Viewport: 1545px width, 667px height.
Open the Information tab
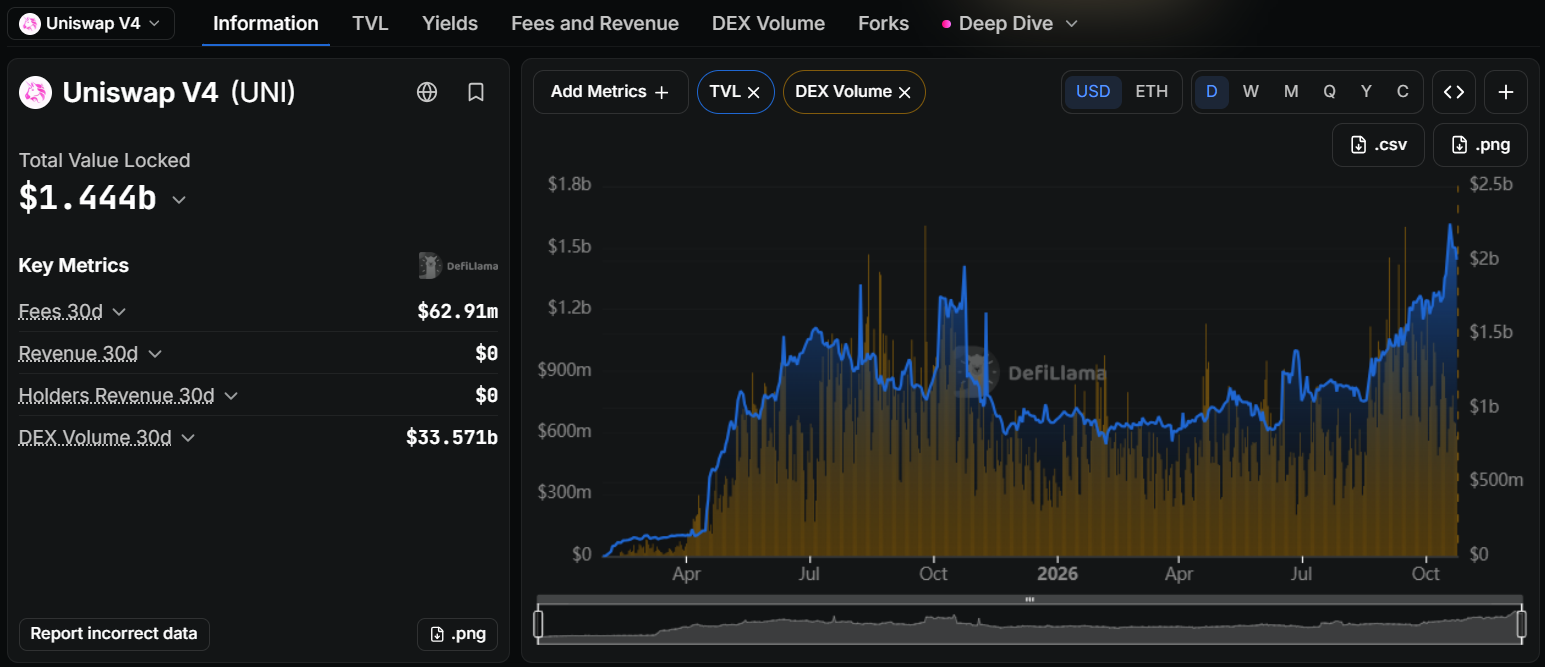pyautogui.click(x=266, y=23)
